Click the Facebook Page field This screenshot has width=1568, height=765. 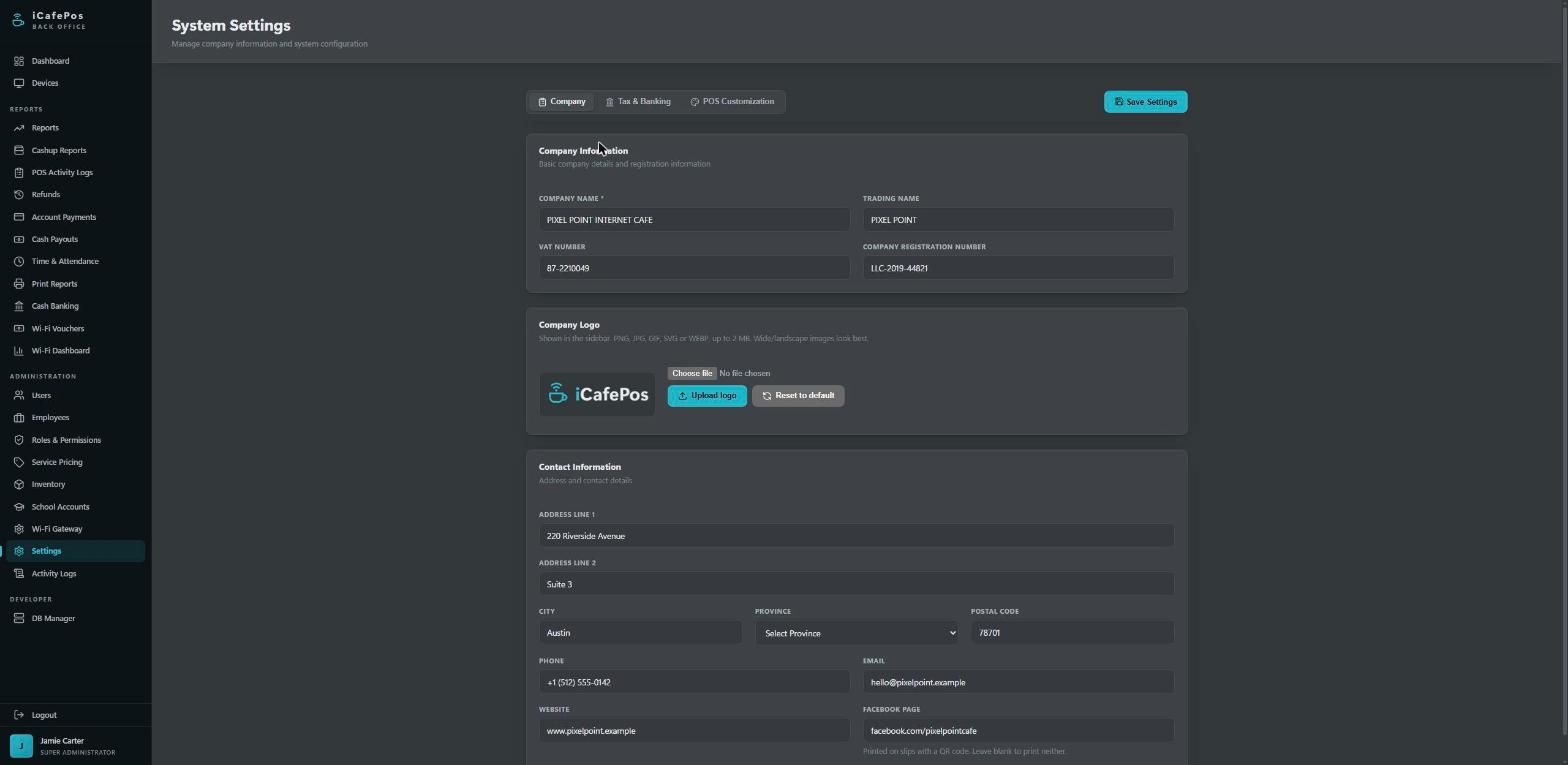pos(1018,731)
